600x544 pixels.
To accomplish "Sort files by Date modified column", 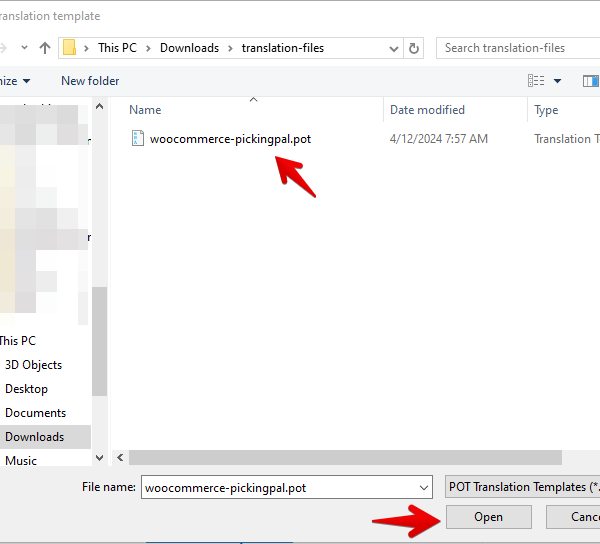I will tap(427, 110).
